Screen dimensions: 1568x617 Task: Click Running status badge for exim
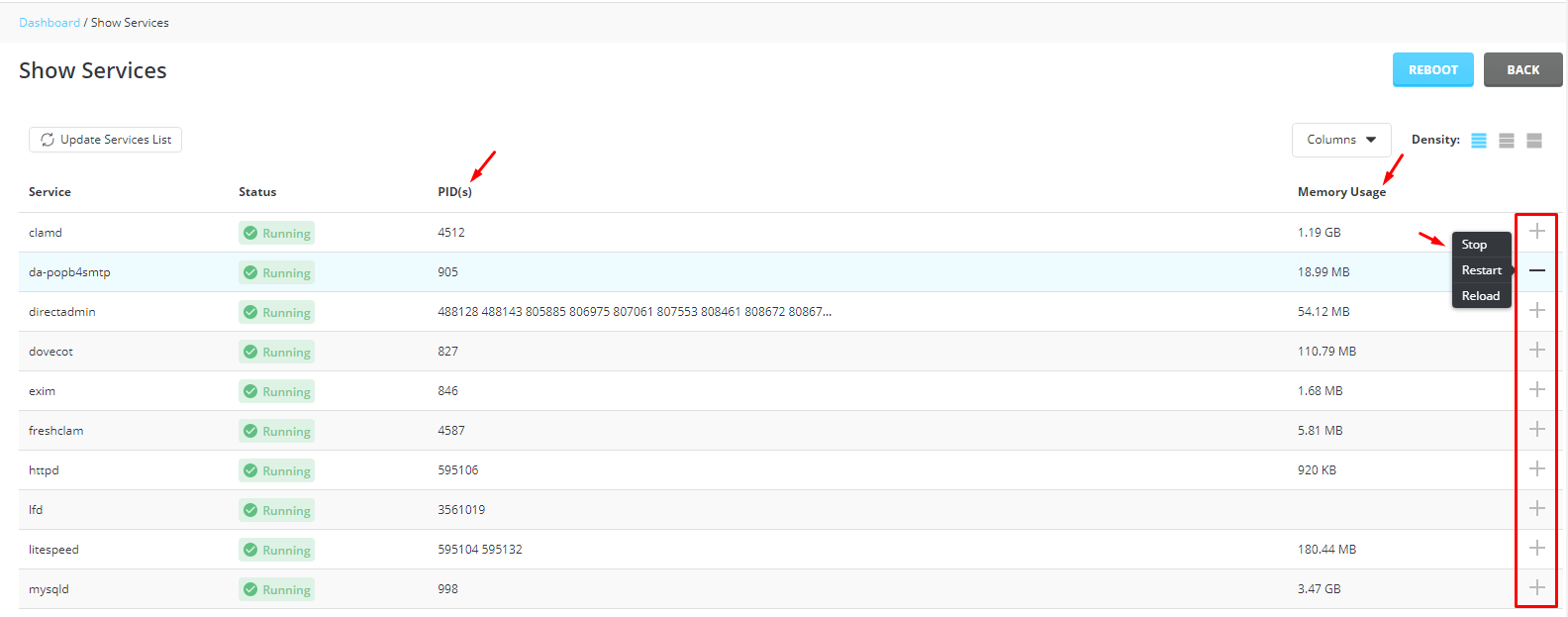276,391
